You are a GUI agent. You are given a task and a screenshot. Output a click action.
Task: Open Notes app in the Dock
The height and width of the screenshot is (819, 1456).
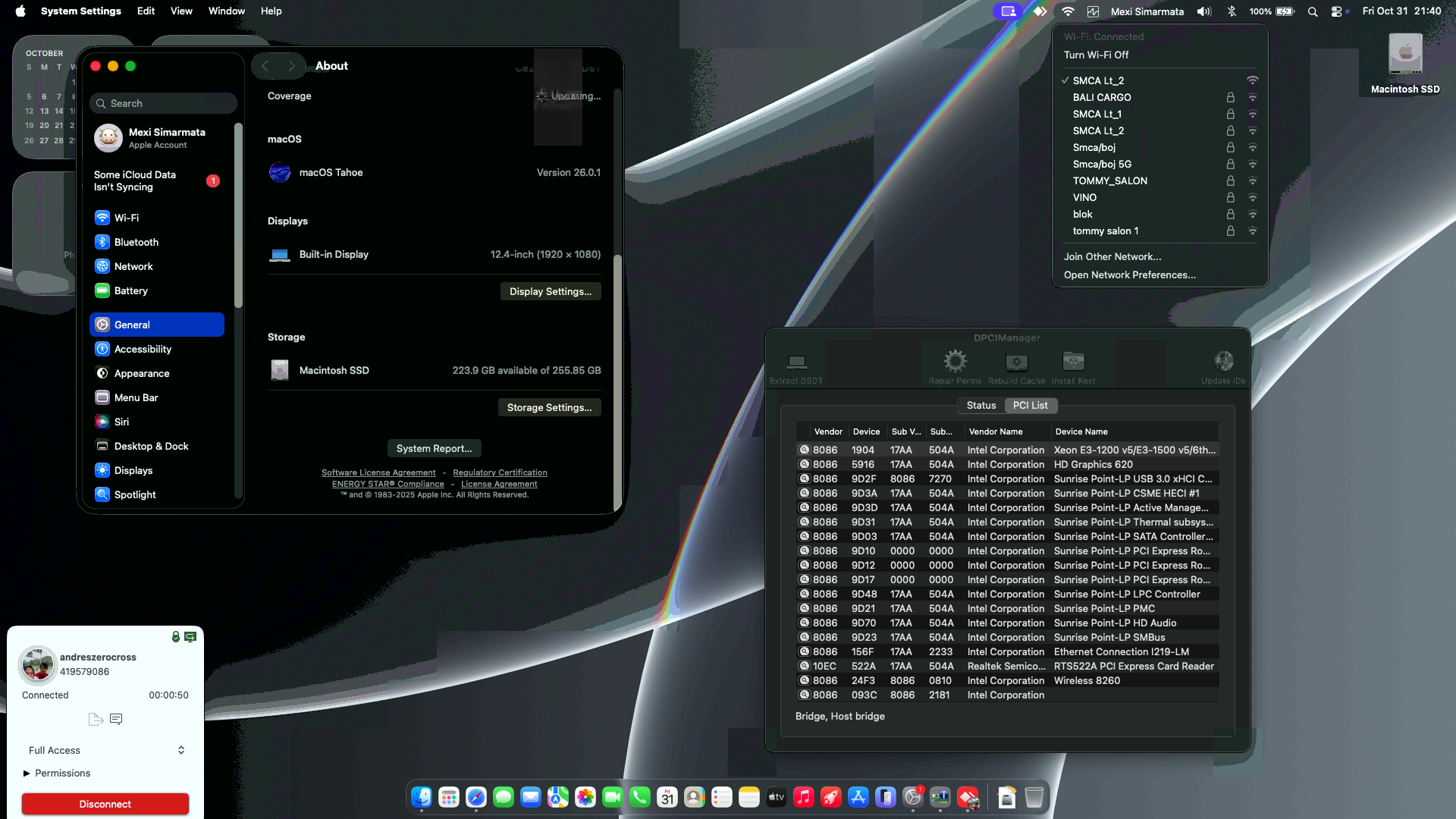[749, 797]
